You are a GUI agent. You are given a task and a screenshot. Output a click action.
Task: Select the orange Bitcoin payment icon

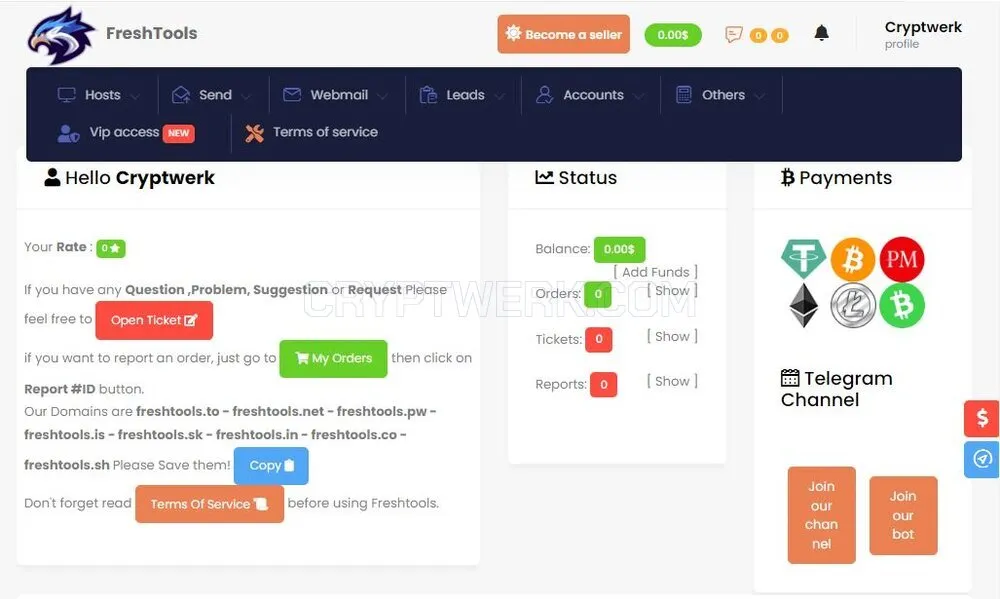coord(853,260)
